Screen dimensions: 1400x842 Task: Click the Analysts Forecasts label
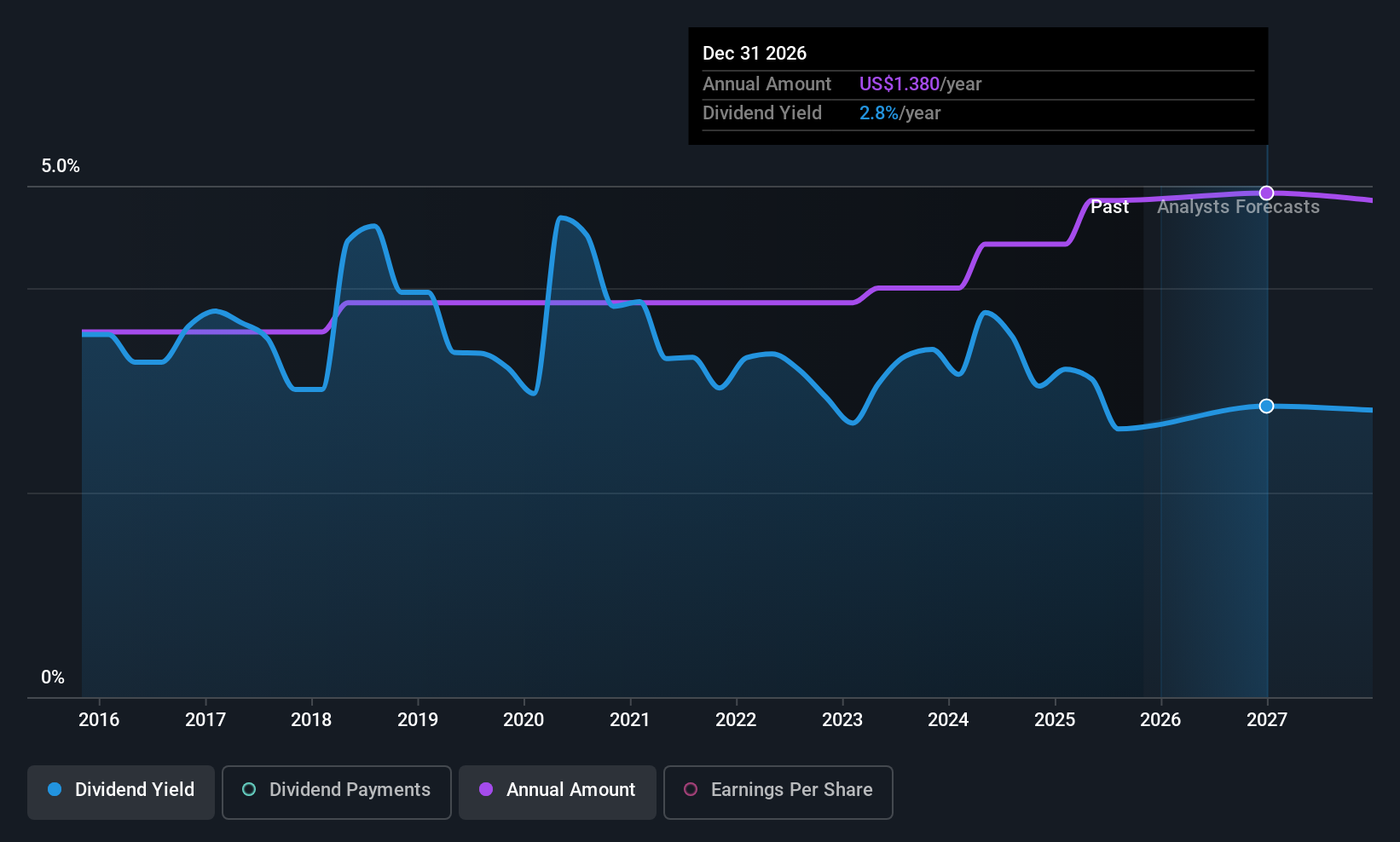point(1238,207)
